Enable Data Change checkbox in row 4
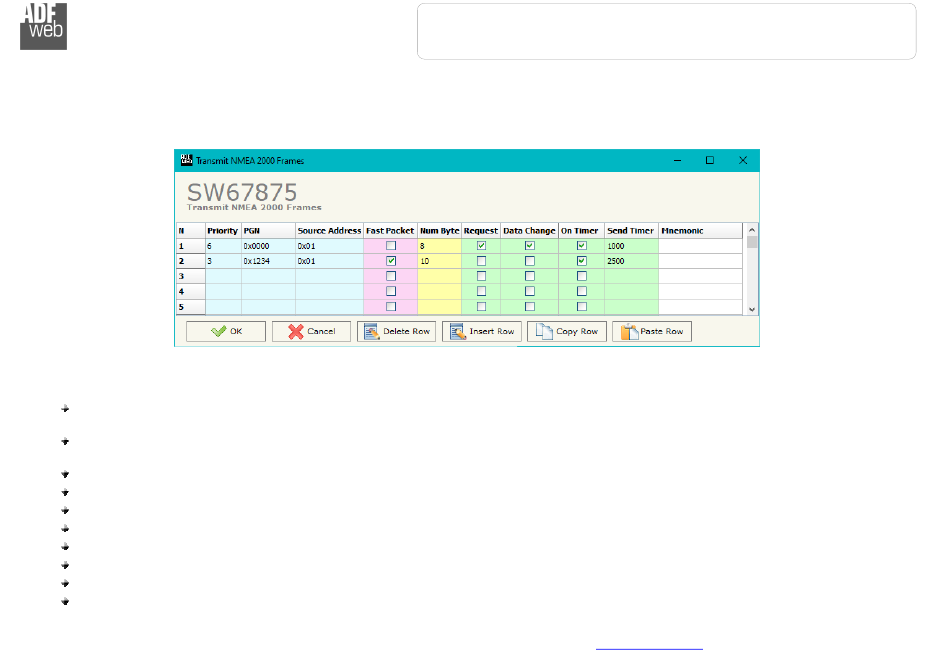950x654 pixels. tap(530, 292)
